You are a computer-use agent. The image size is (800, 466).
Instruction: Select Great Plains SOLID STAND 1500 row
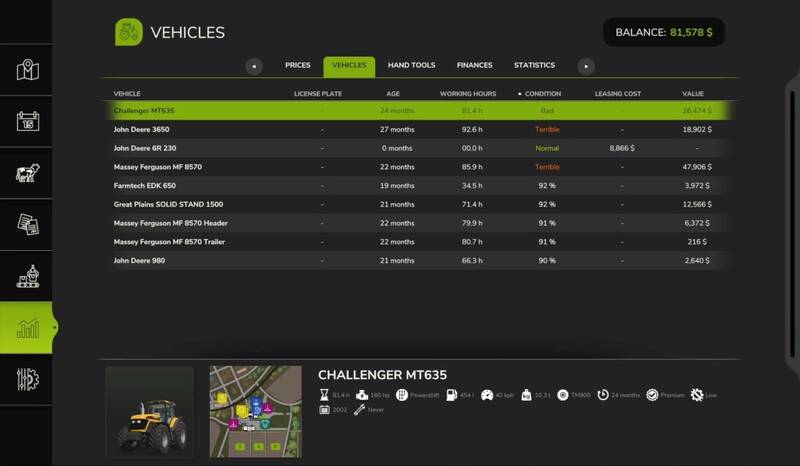418,204
